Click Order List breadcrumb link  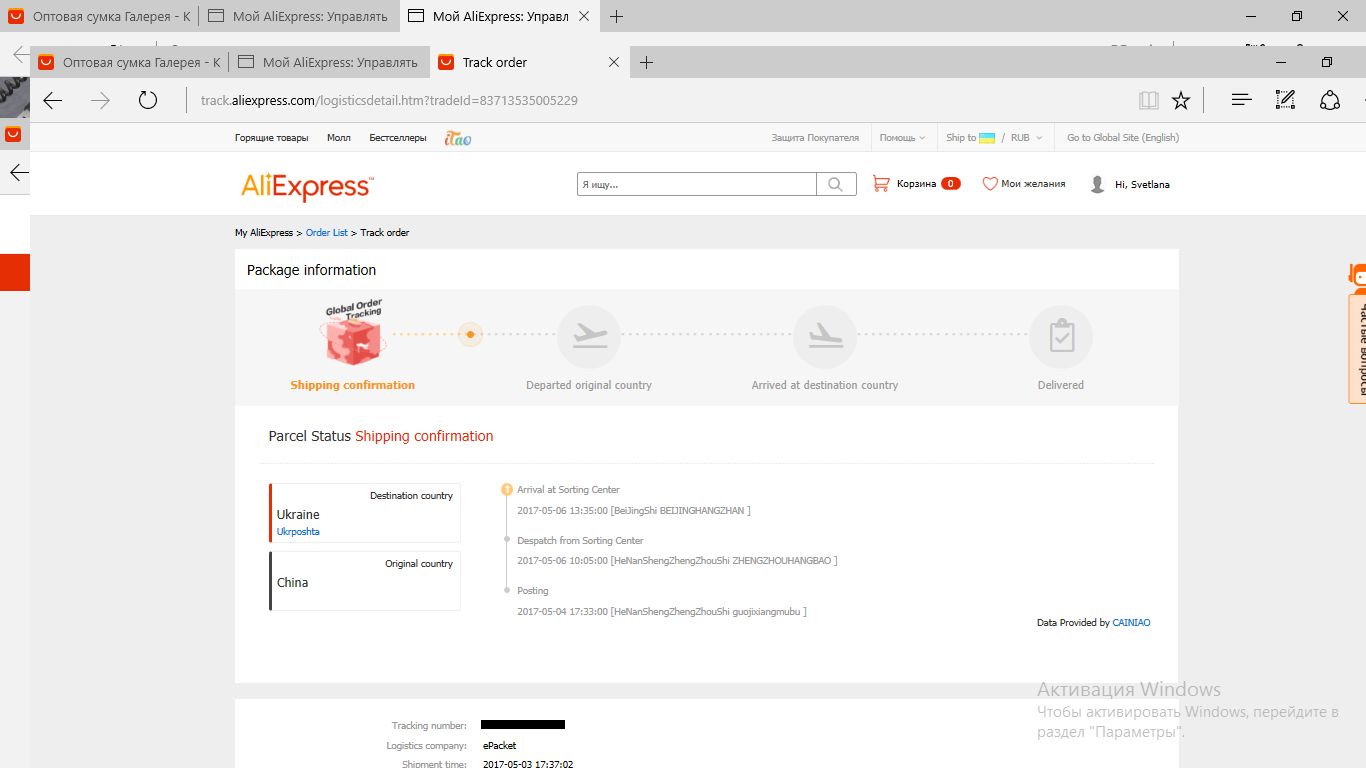(x=327, y=233)
